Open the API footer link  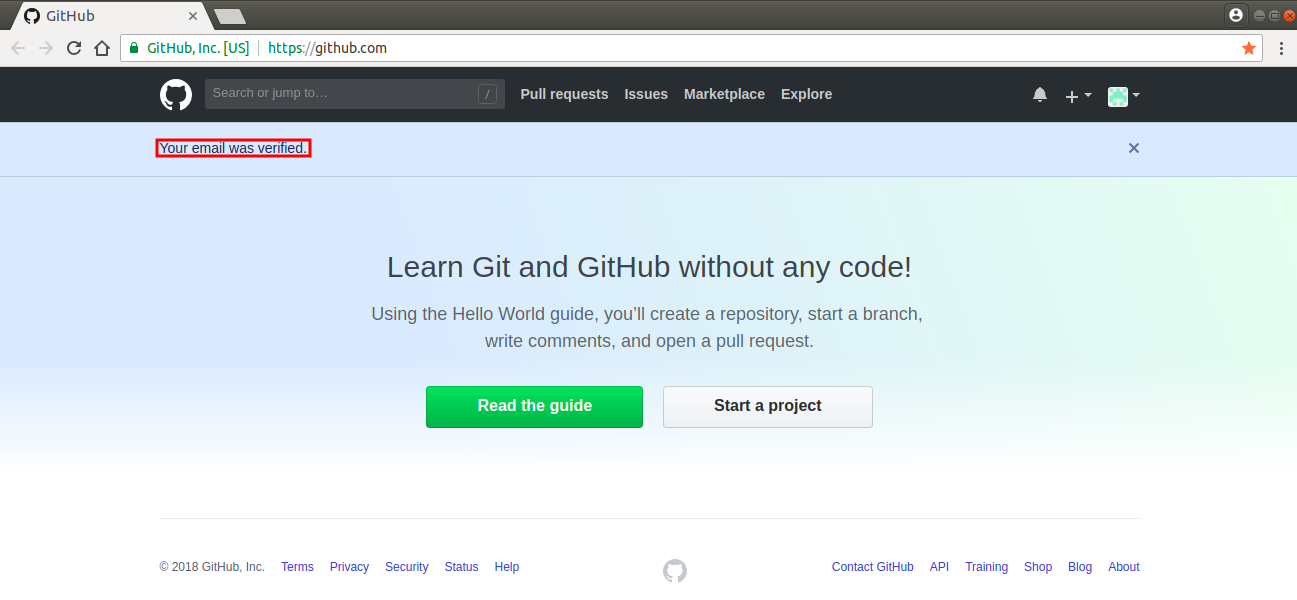click(939, 567)
